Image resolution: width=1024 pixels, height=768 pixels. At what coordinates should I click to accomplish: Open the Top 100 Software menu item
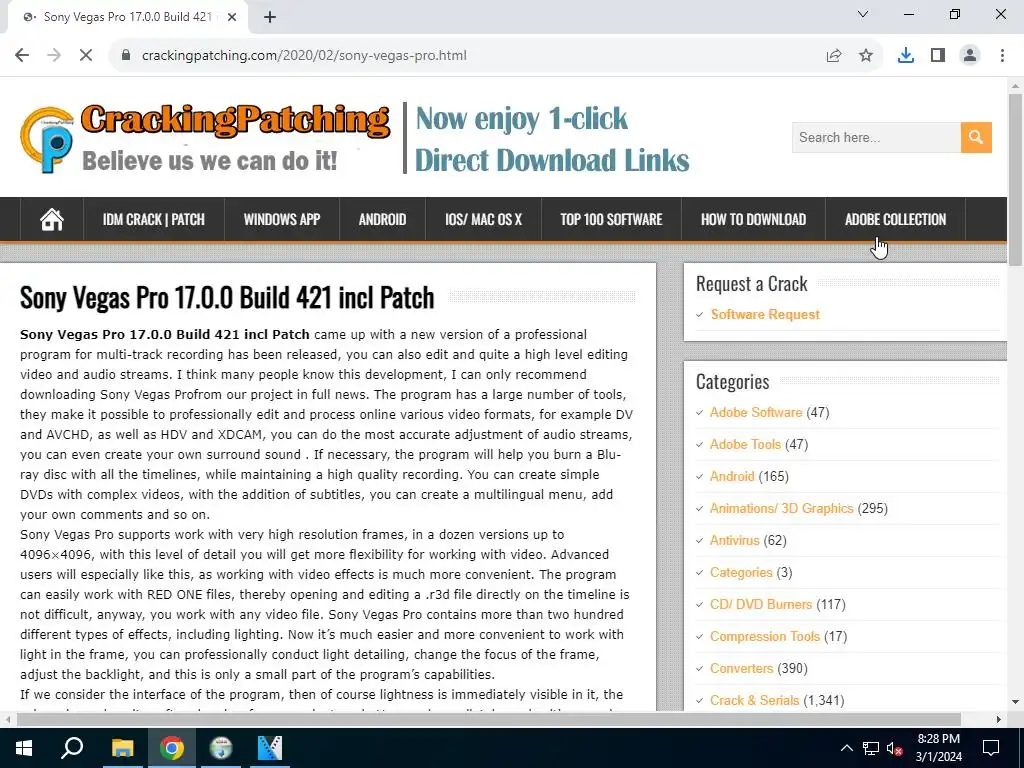point(611,219)
